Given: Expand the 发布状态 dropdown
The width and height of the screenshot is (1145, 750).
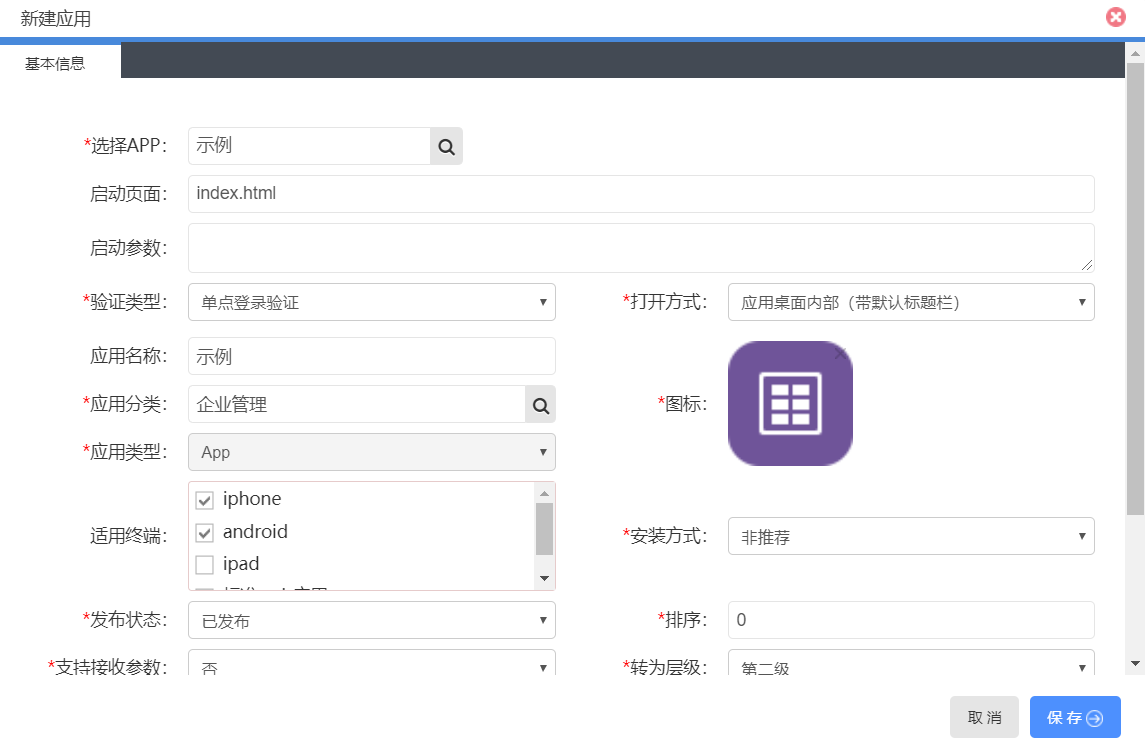Looking at the screenshot, I should (371, 620).
